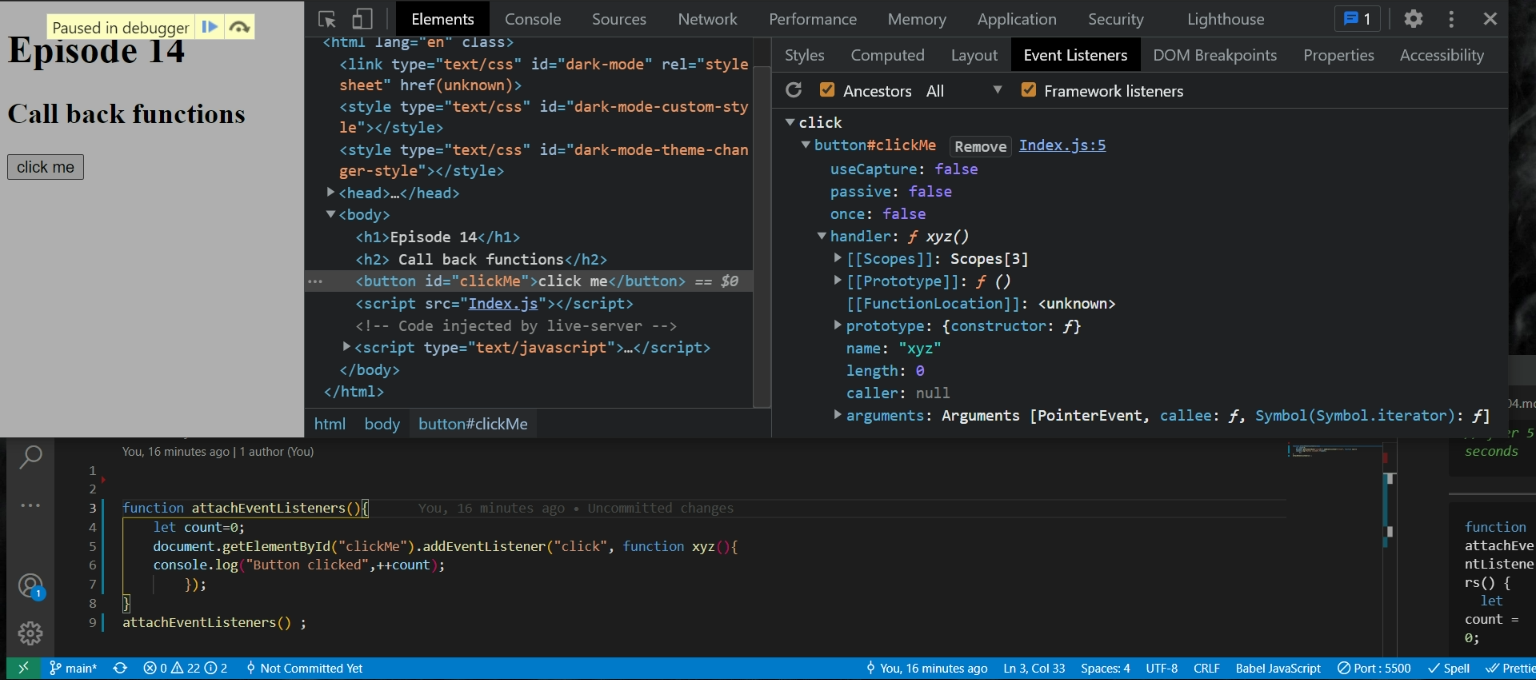1536x680 pixels.
Task: Click the step over icon in debugger overlay
Action: tap(239, 27)
